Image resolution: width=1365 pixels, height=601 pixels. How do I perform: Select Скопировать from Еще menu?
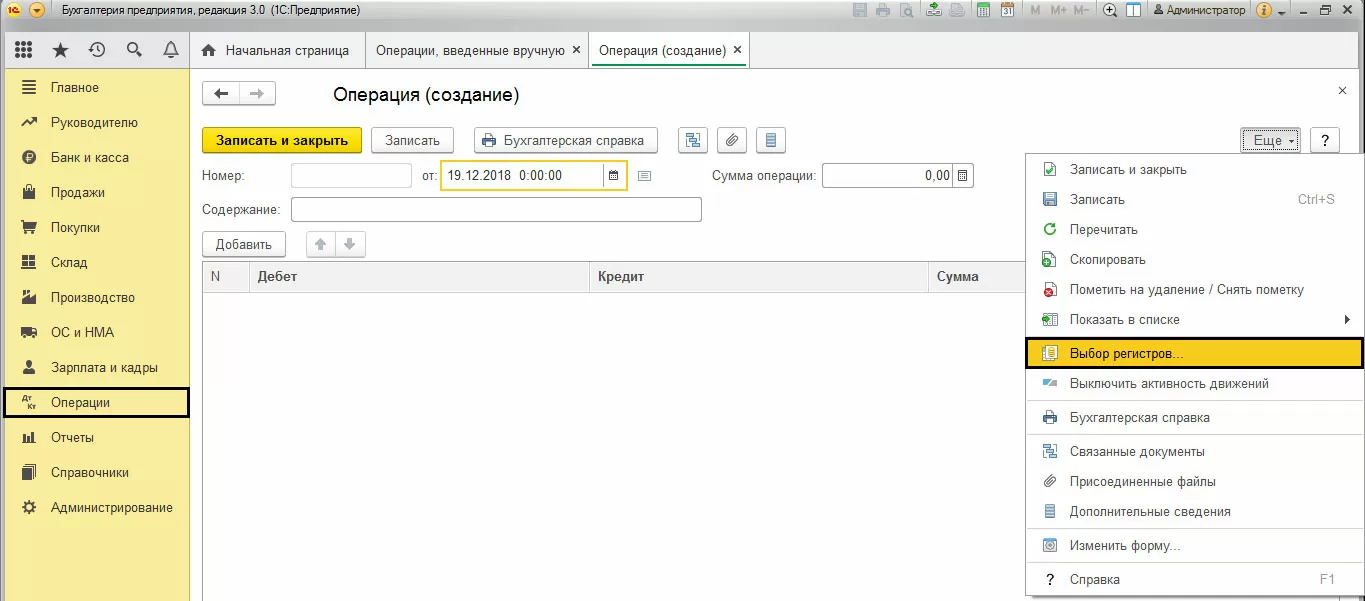coord(1195,260)
